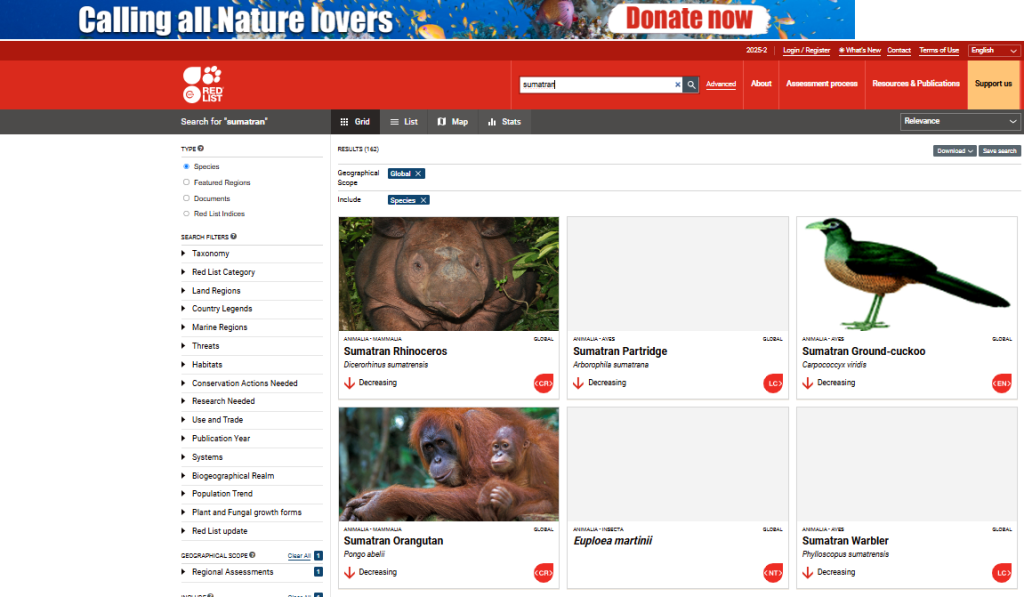Remove the Global geographical scope tag
The height and width of the screenshot is (597, 1024).
click(419, 174)
